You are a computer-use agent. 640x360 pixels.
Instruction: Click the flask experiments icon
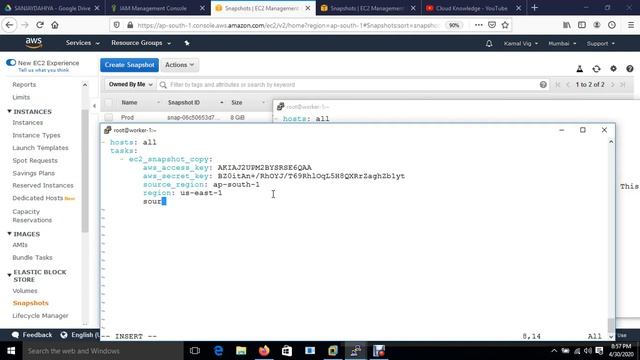pyautogui.click(x=580, y=69)
